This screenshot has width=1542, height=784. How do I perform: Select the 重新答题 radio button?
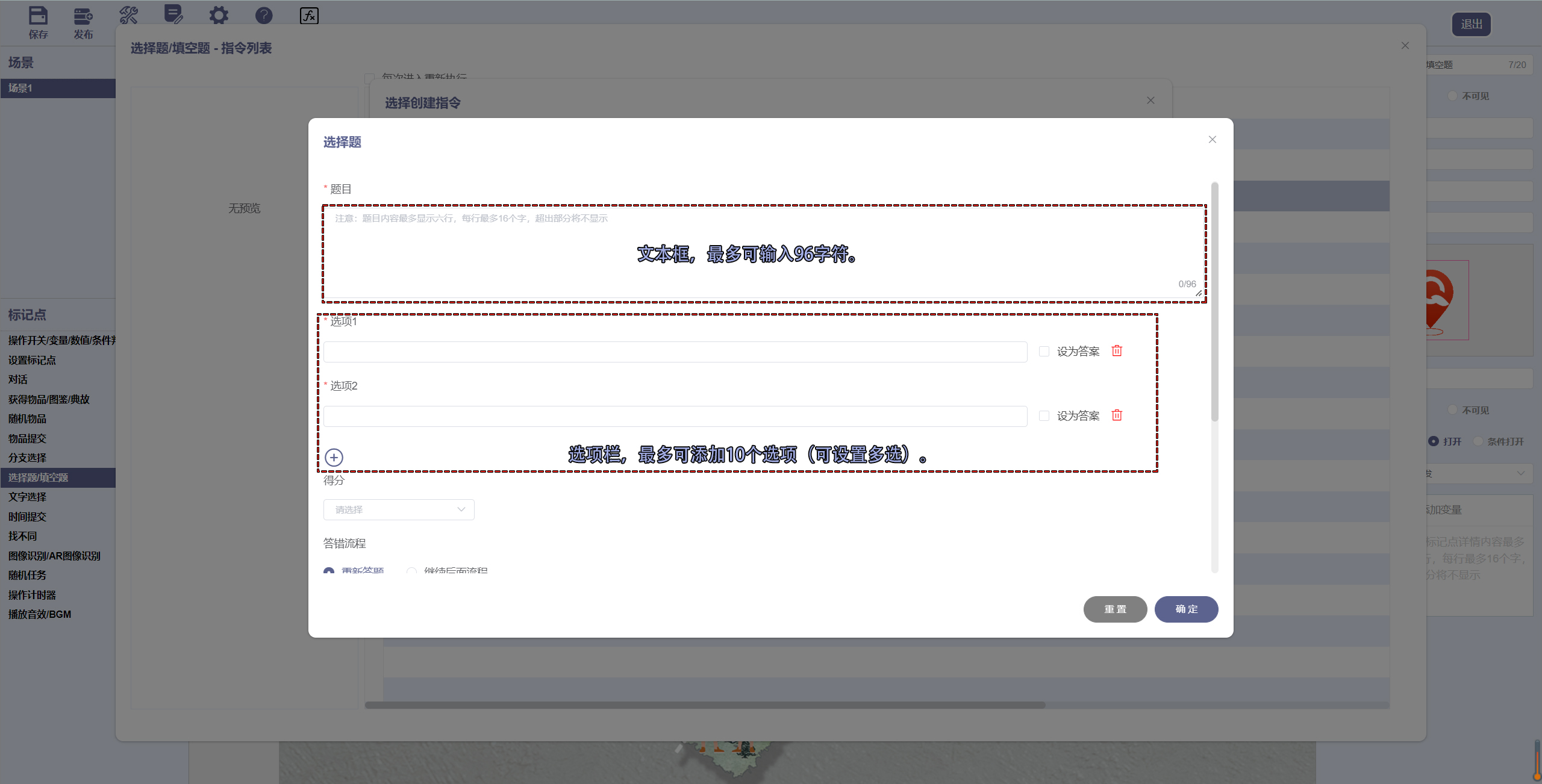pos(329,570)
